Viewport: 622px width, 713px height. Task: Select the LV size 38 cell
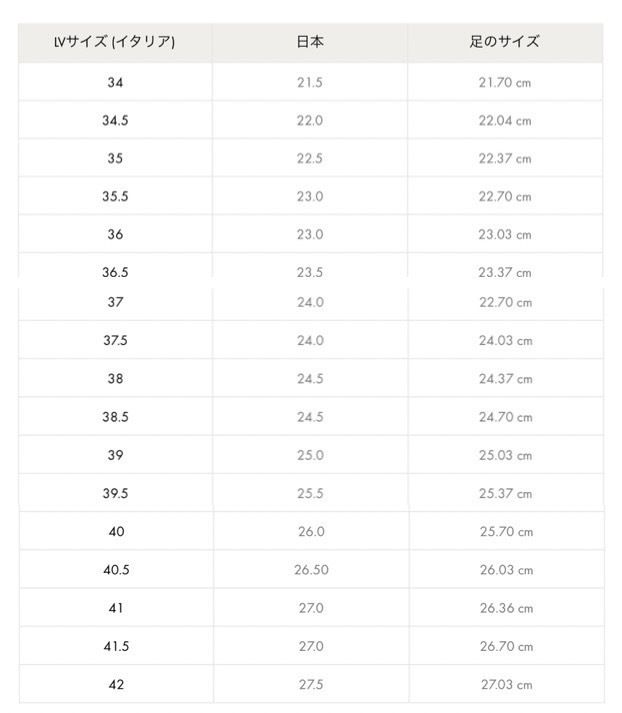coord(115,379)
